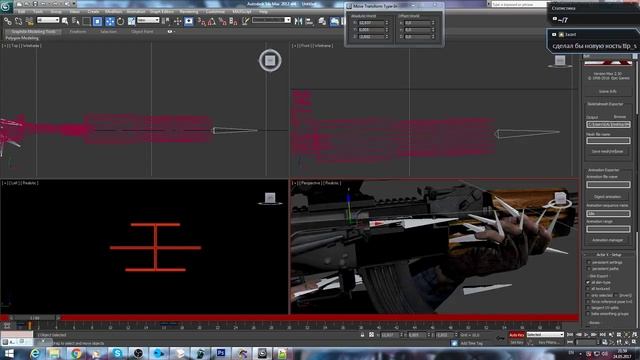This screenshot has height=360, width=640.
Task: Open the Rendering menu
Action: click(189, 12)
